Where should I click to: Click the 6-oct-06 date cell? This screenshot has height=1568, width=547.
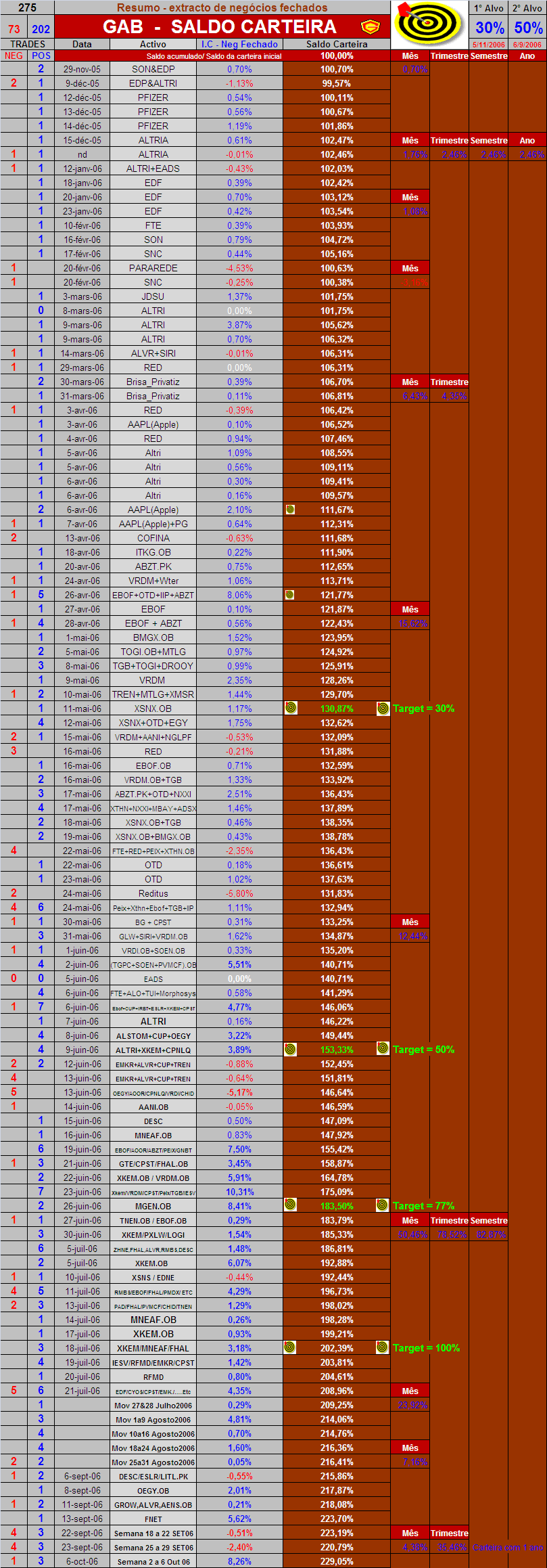82,1561
